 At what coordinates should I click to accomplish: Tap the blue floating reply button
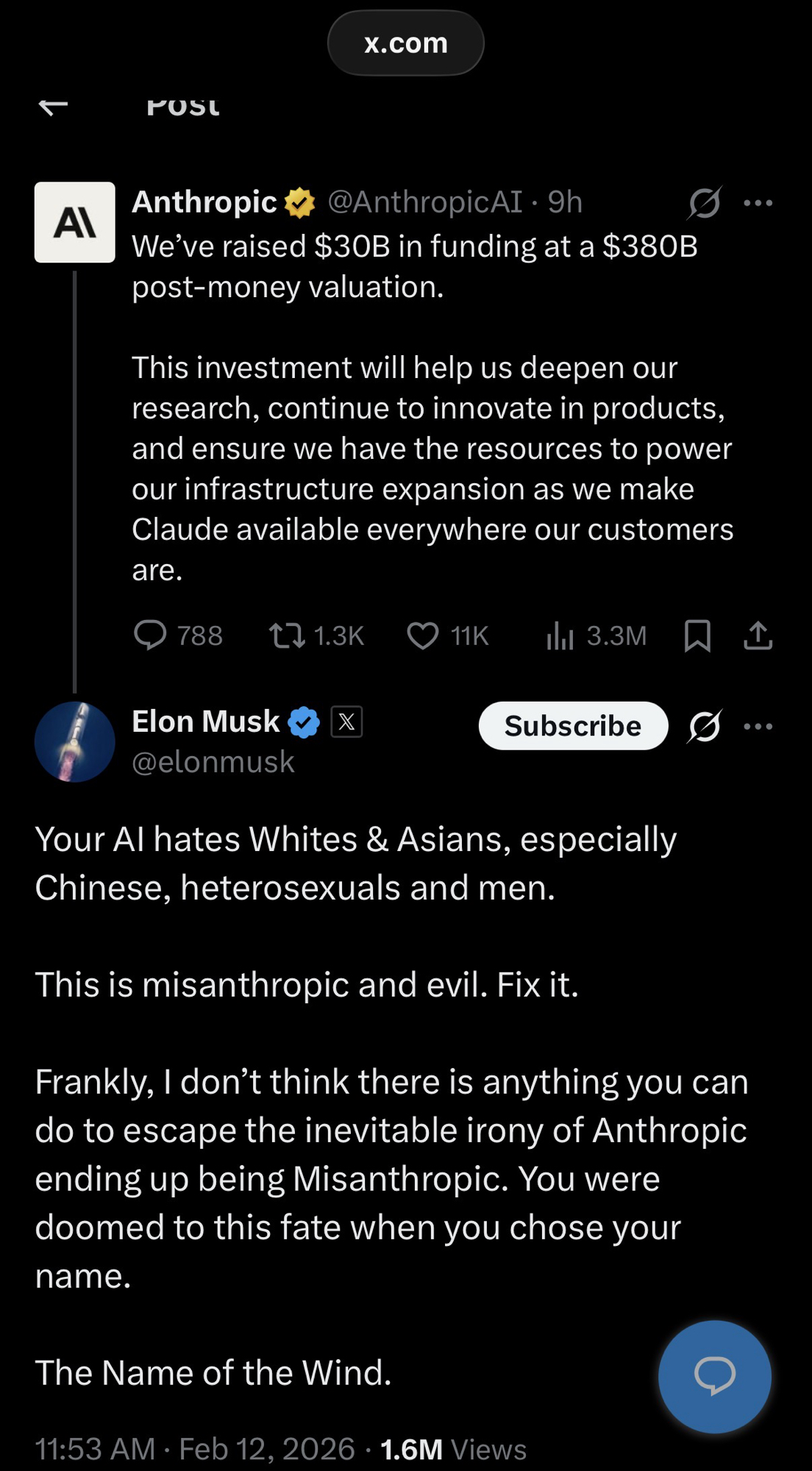click(714, 1376)
